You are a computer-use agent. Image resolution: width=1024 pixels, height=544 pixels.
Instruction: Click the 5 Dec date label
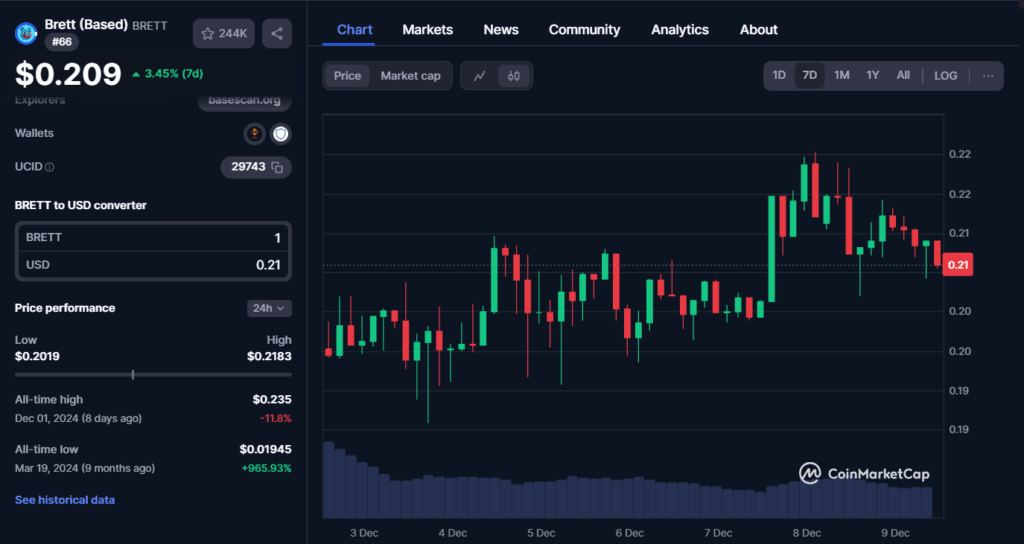coord(541,533)
